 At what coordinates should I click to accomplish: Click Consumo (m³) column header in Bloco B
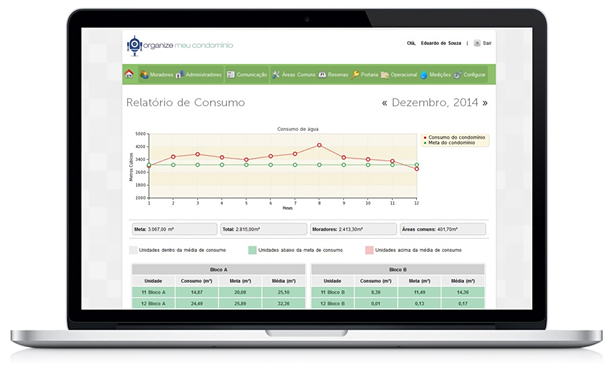(x=376, y=281)
